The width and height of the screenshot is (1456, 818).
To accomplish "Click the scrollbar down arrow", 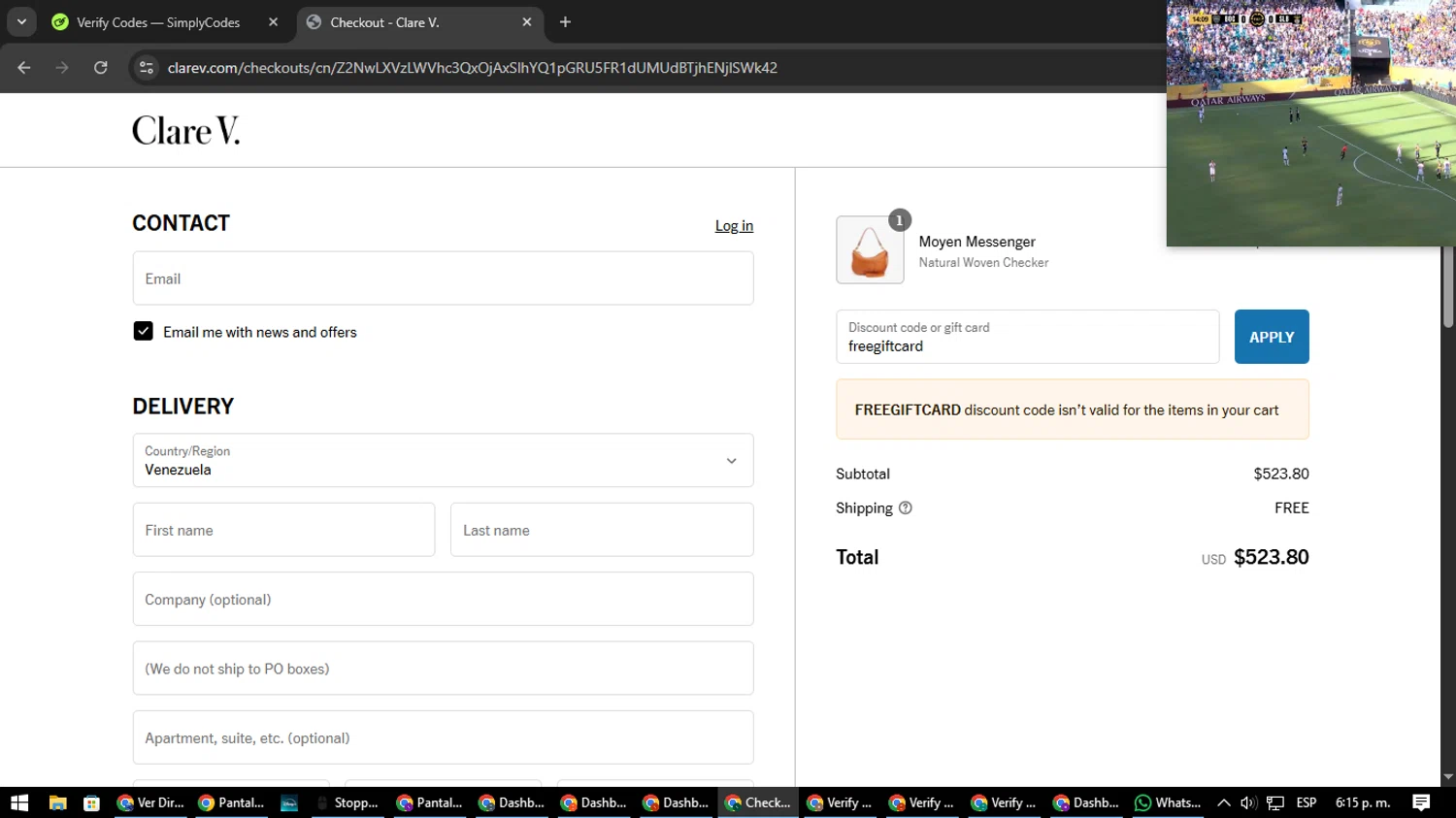I will pyautogui.click(x=1448, y=777).
